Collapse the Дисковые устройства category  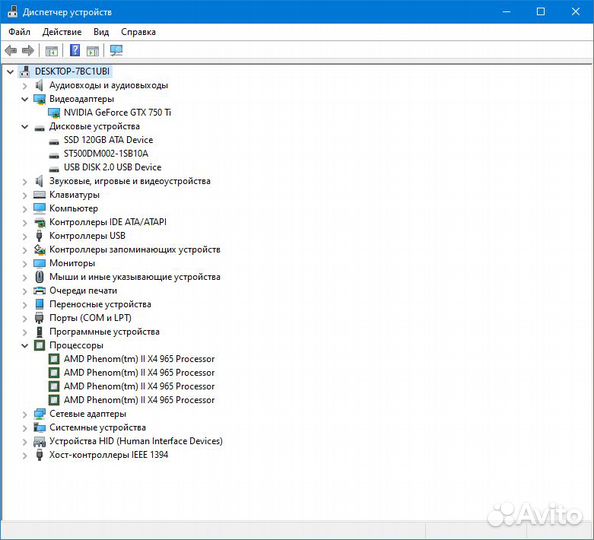coord(25,127)
